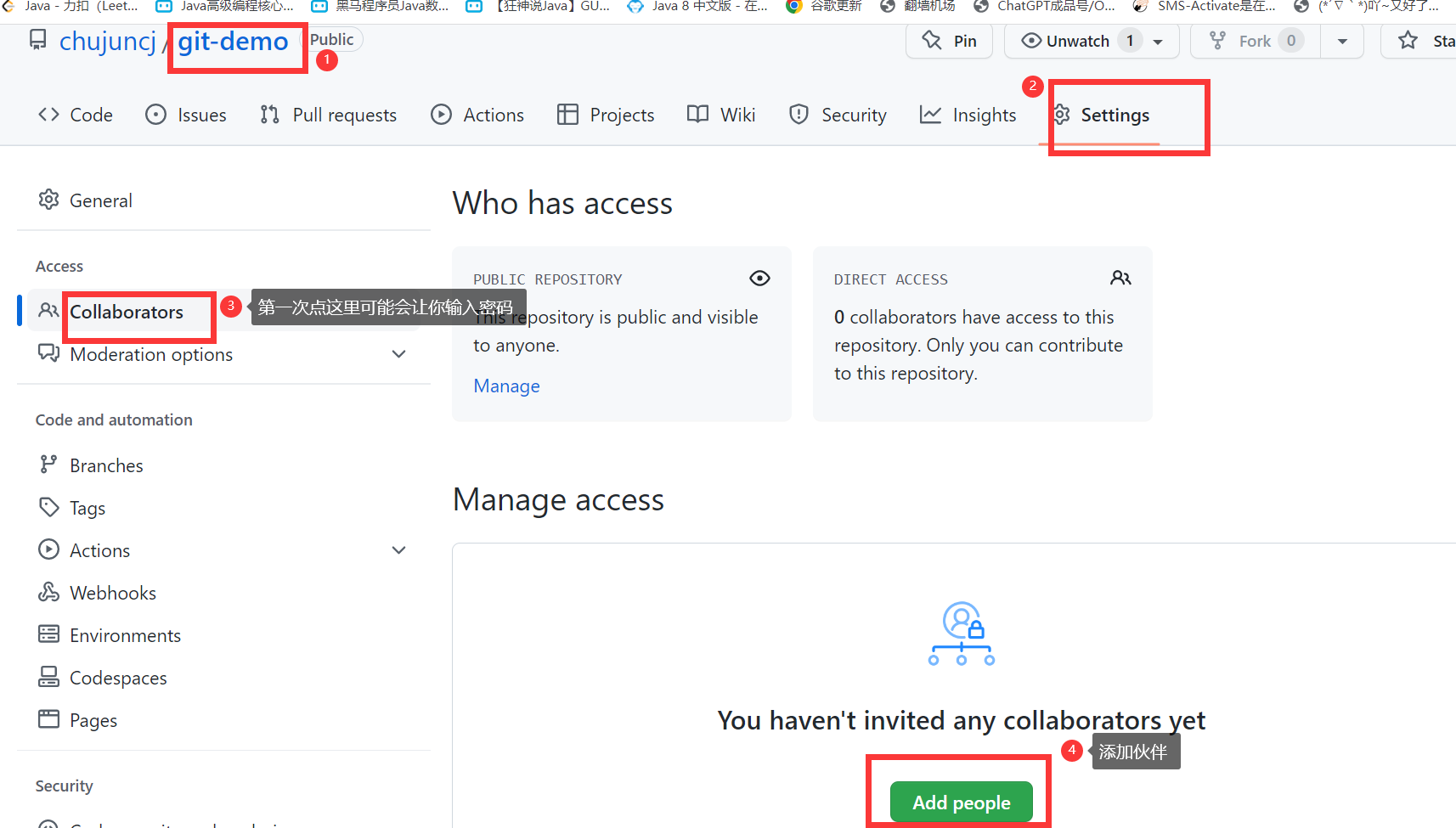Screen dimensions: 1456x828
Task: Open the Unwatch dropdown caret
Action: click(x=1159, y=42)
